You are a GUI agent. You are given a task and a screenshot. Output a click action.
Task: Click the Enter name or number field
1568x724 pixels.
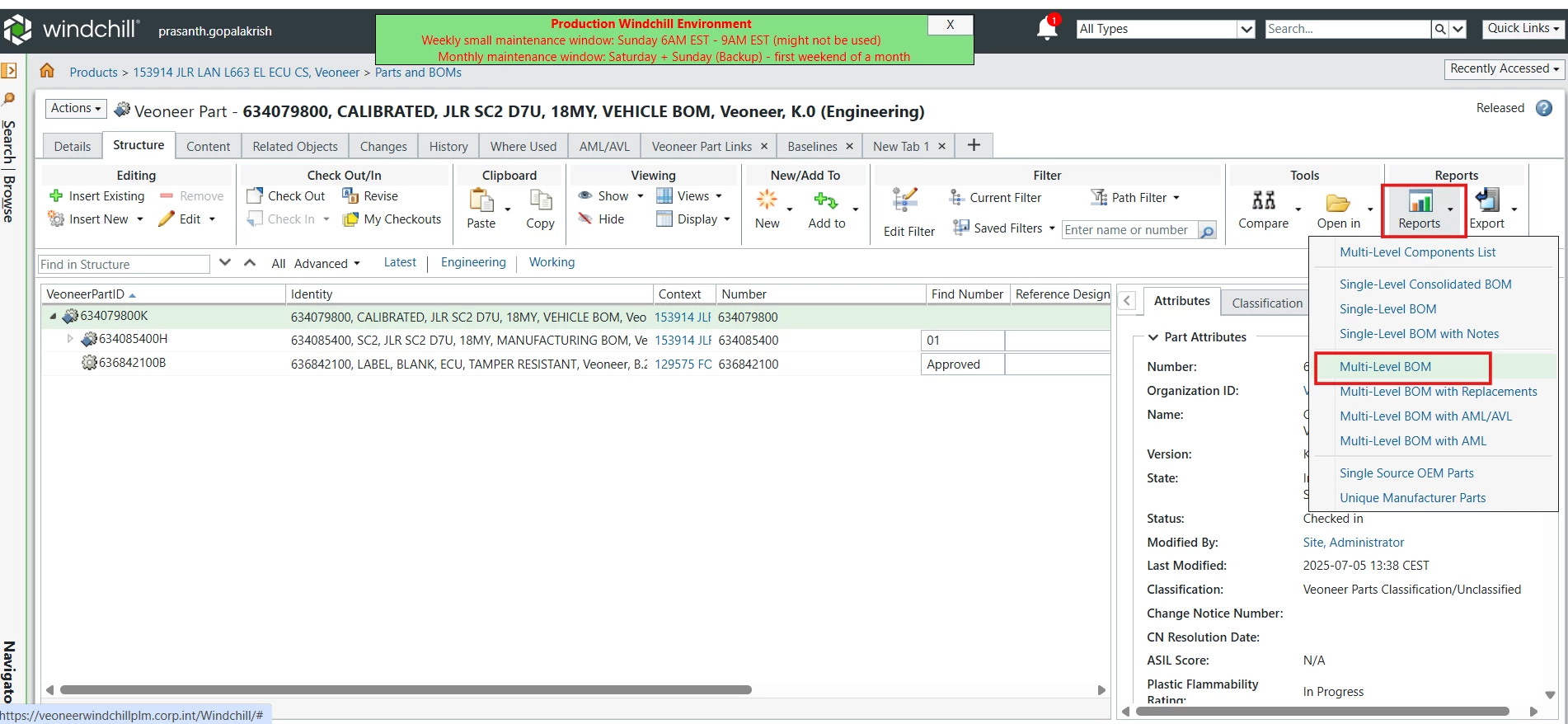point(1129,230)
